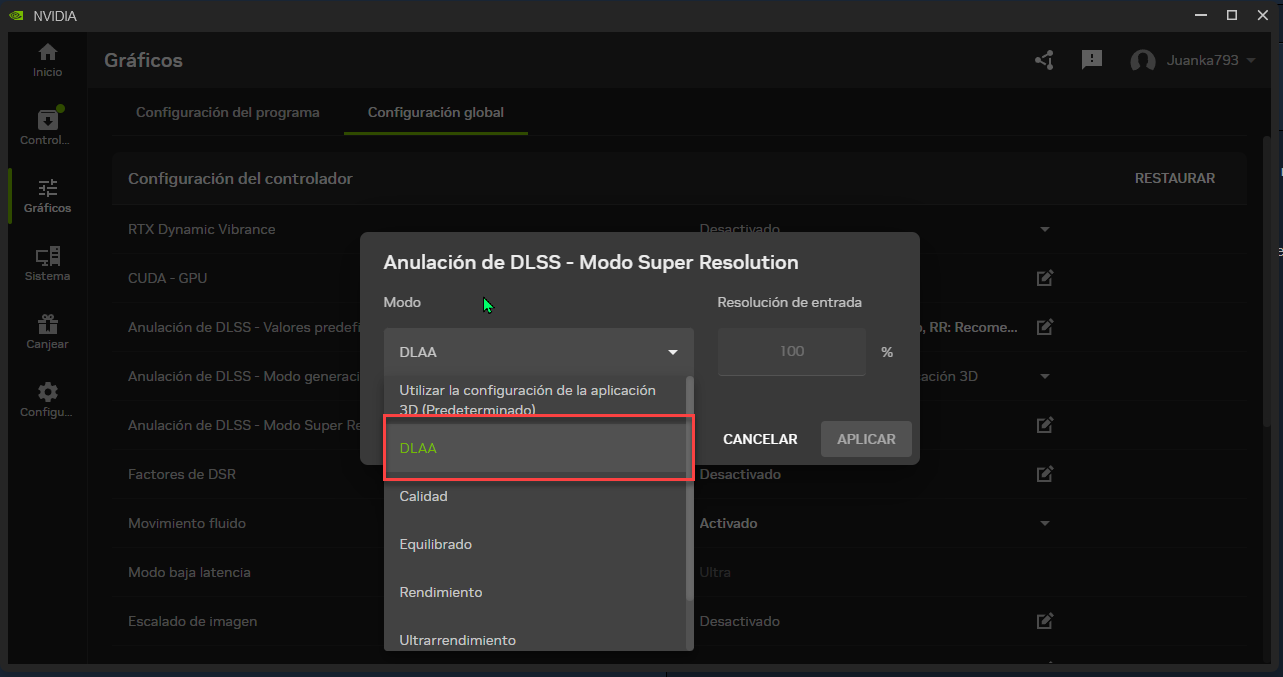Edit the Factores de DSR setting

pyautogui.click(x=1045, y=474)
